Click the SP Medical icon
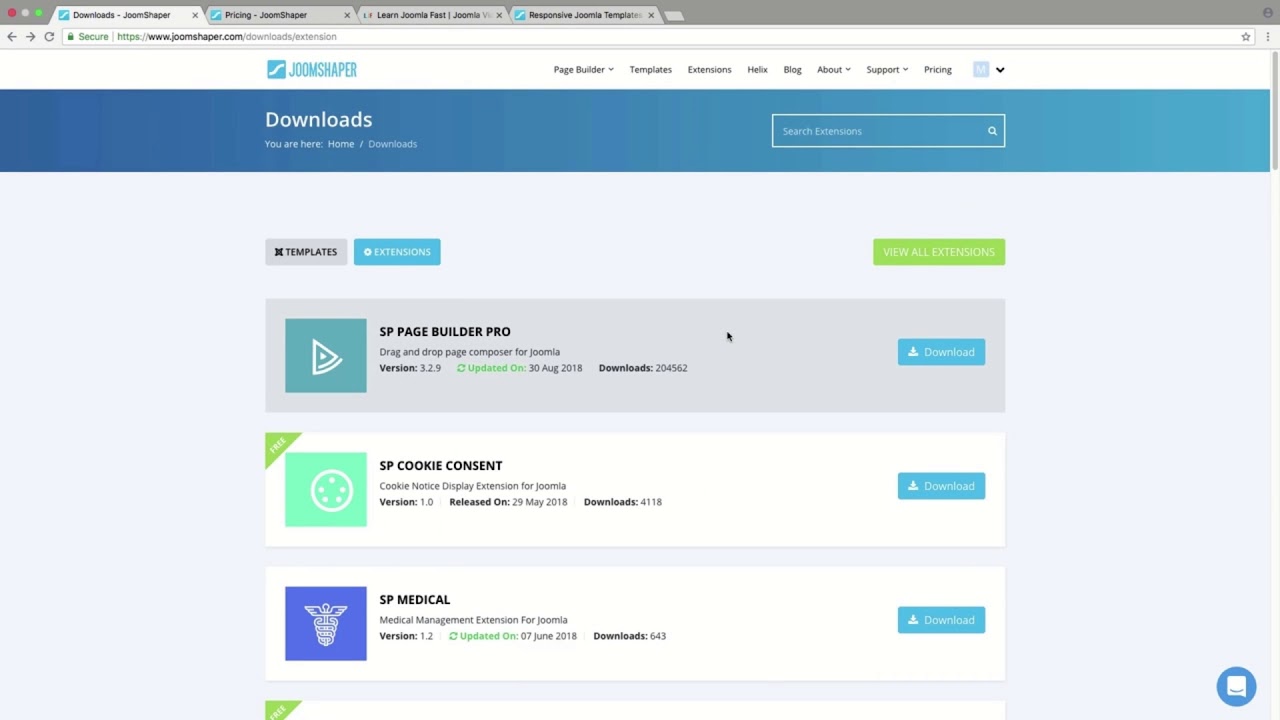Viewport: 1280px width, 720px height. [326, 624]
